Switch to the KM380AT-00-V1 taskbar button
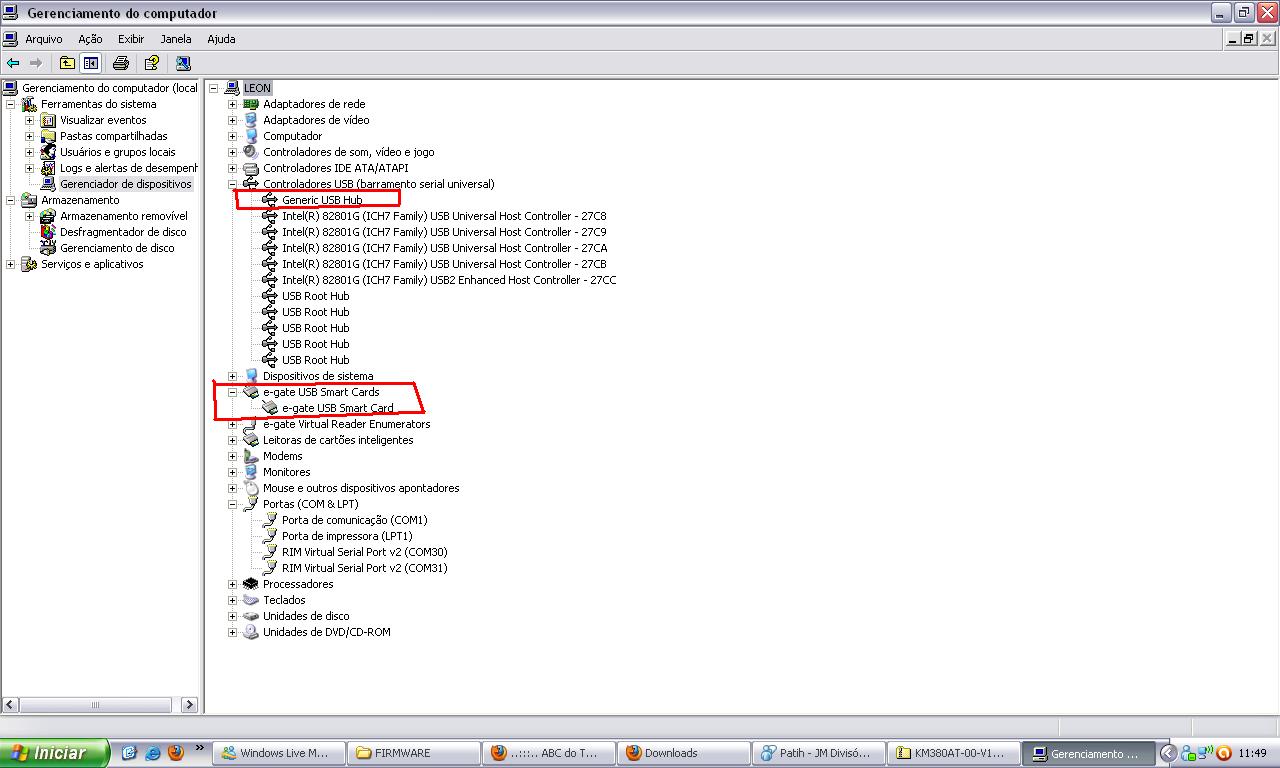This screenshot has height=768, width=1280. coord(955,753)
